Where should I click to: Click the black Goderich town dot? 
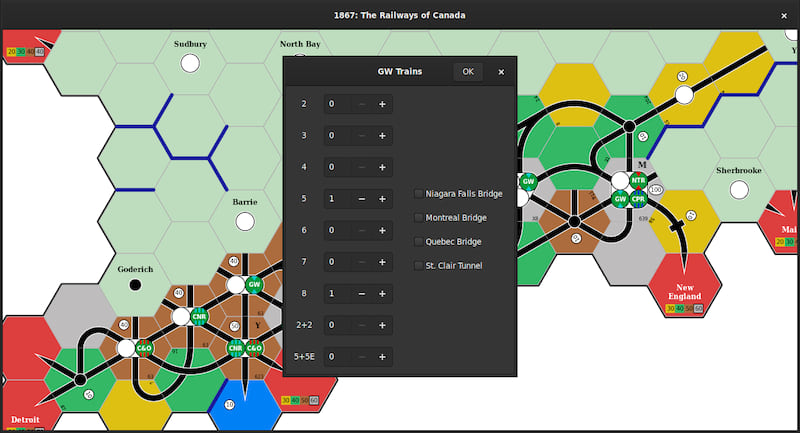(x=135, y=285)
